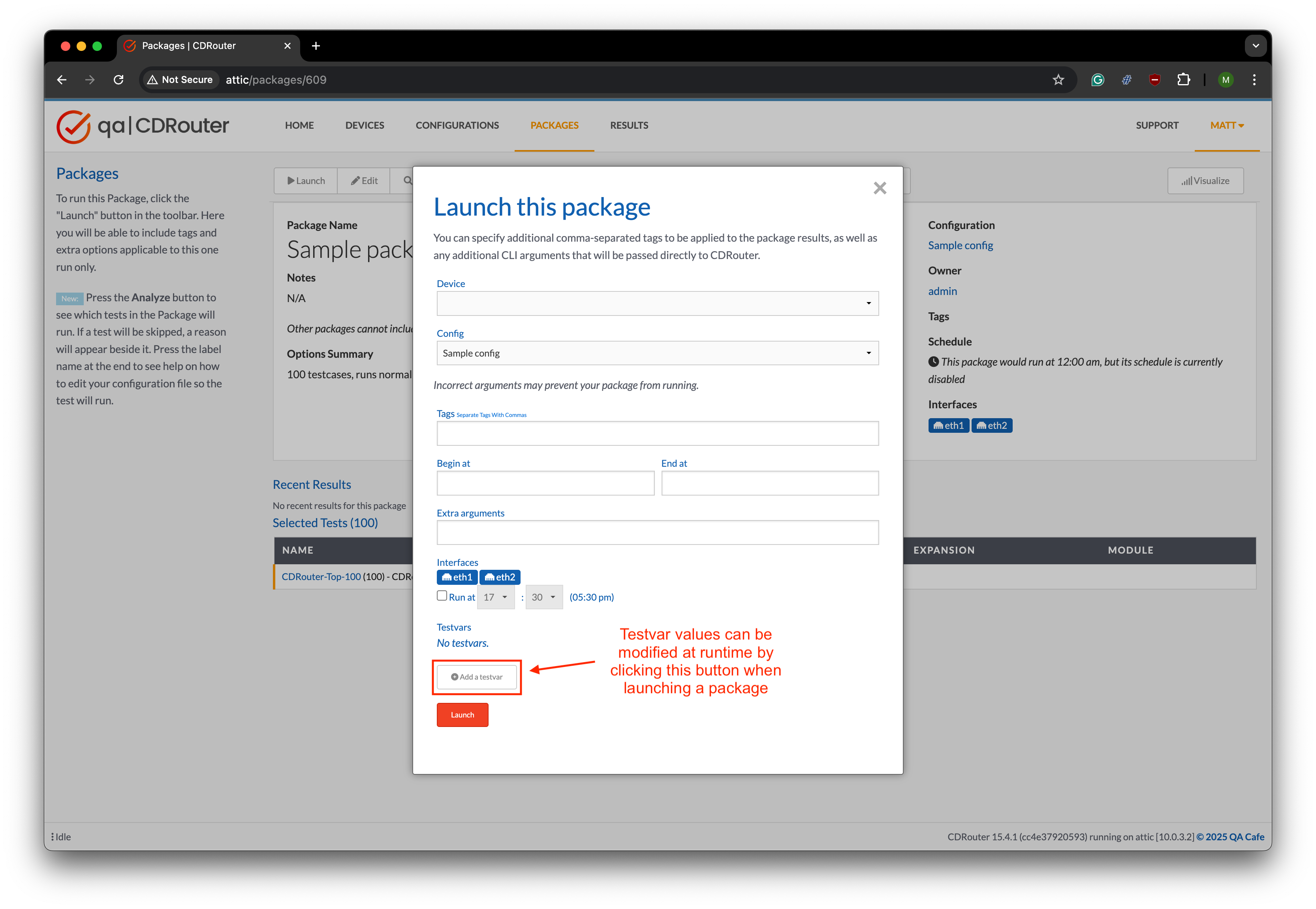The height and width of the screenshot is (909, 1316).
Task: Click the red Launch button
Action: click(x=462, y=715)
